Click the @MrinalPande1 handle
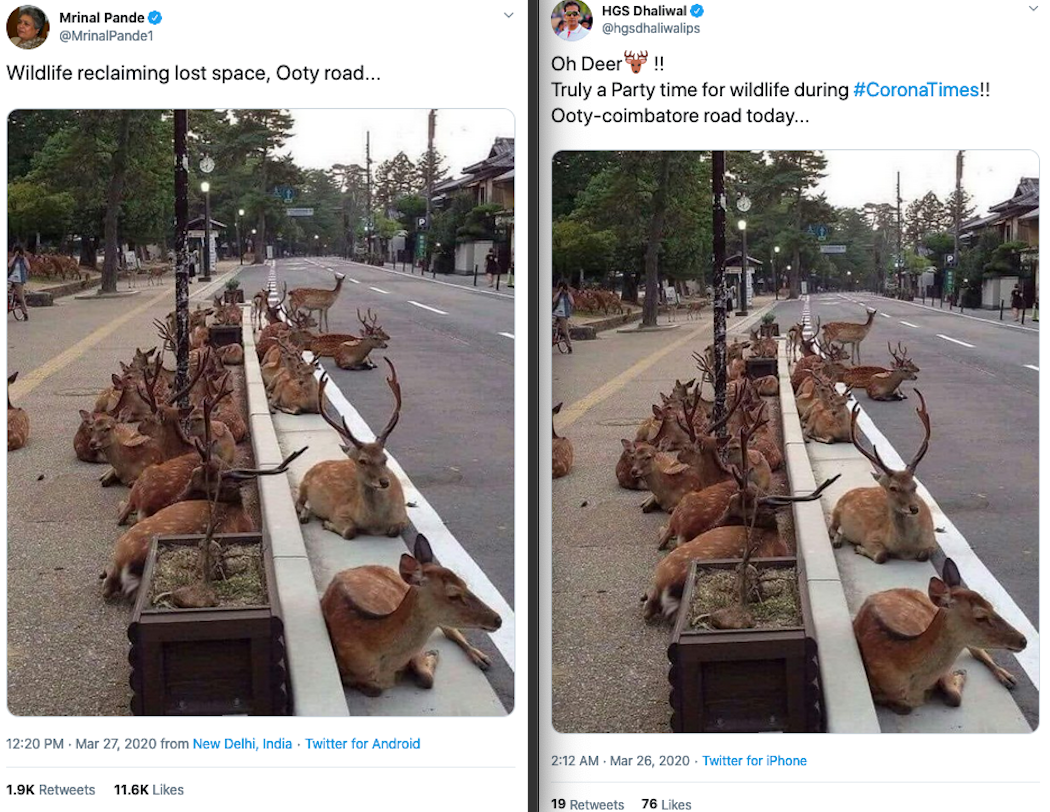Viewport: 1050px width, 812px height. point(106,36)
